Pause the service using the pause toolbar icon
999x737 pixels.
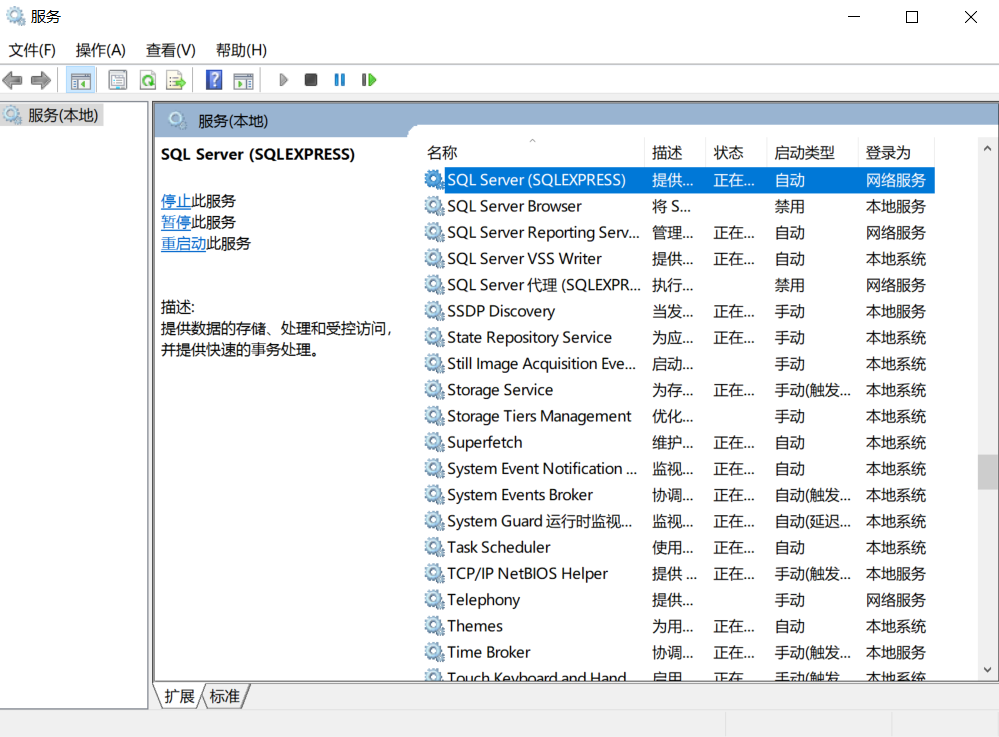click(x=339, y=79)
